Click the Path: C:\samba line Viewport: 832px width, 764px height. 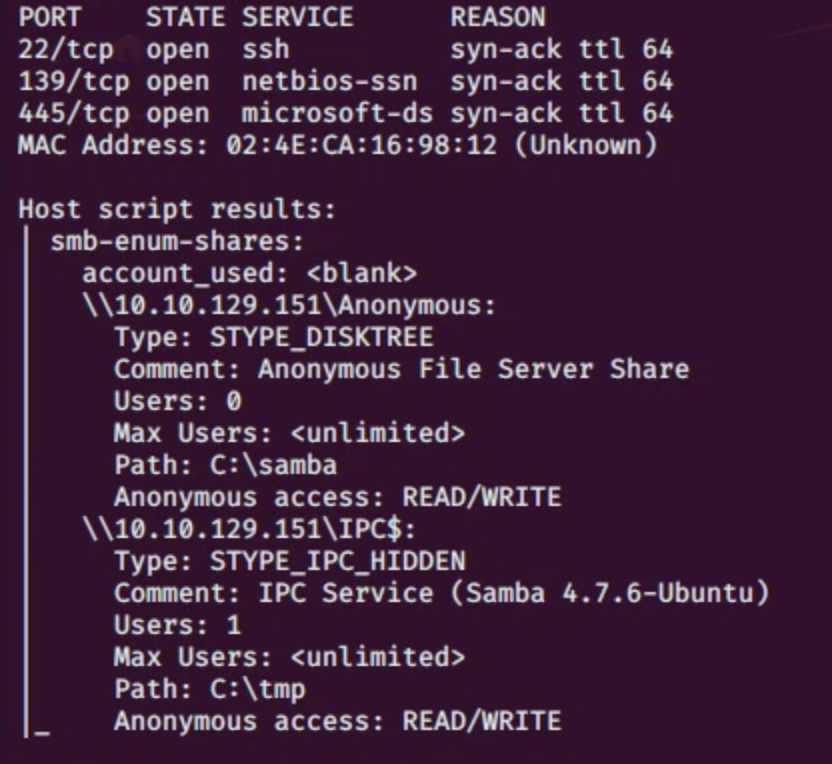[x=225, y=466]
